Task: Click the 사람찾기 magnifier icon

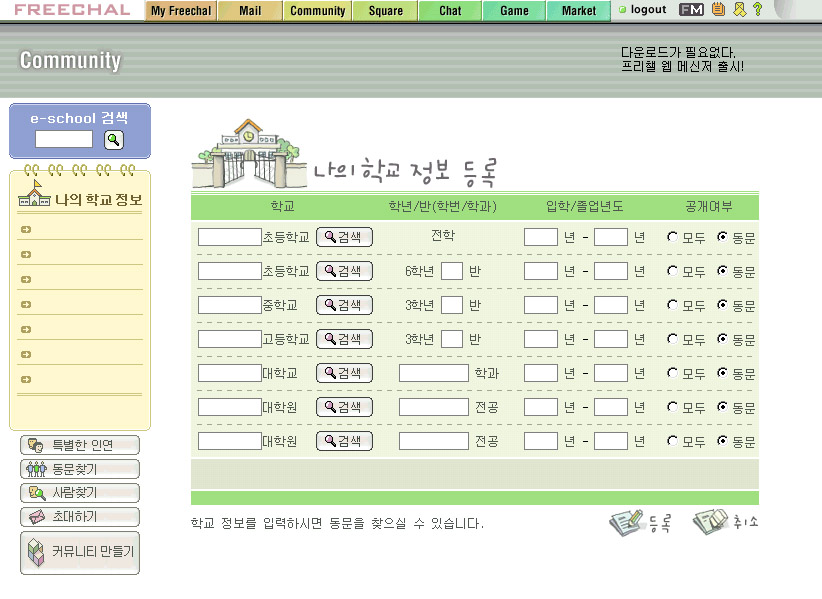Action: tap(37, 493)
